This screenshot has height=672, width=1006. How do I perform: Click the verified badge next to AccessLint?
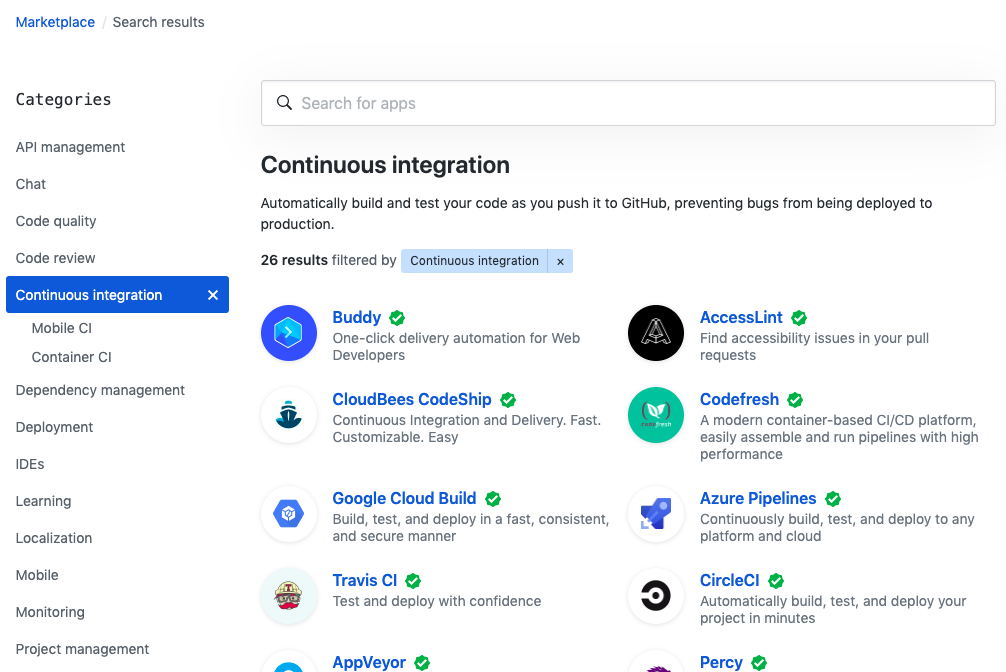click(799, 318)
